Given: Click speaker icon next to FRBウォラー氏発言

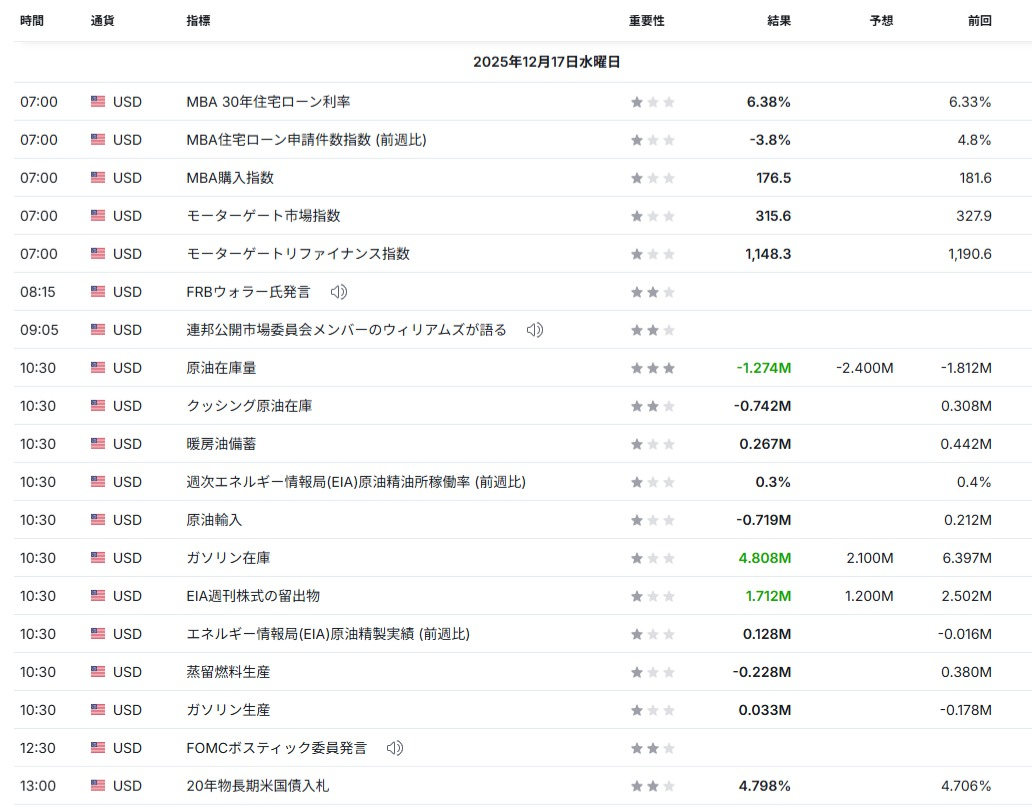Looking at the screenshot, I should coord(339,292).
